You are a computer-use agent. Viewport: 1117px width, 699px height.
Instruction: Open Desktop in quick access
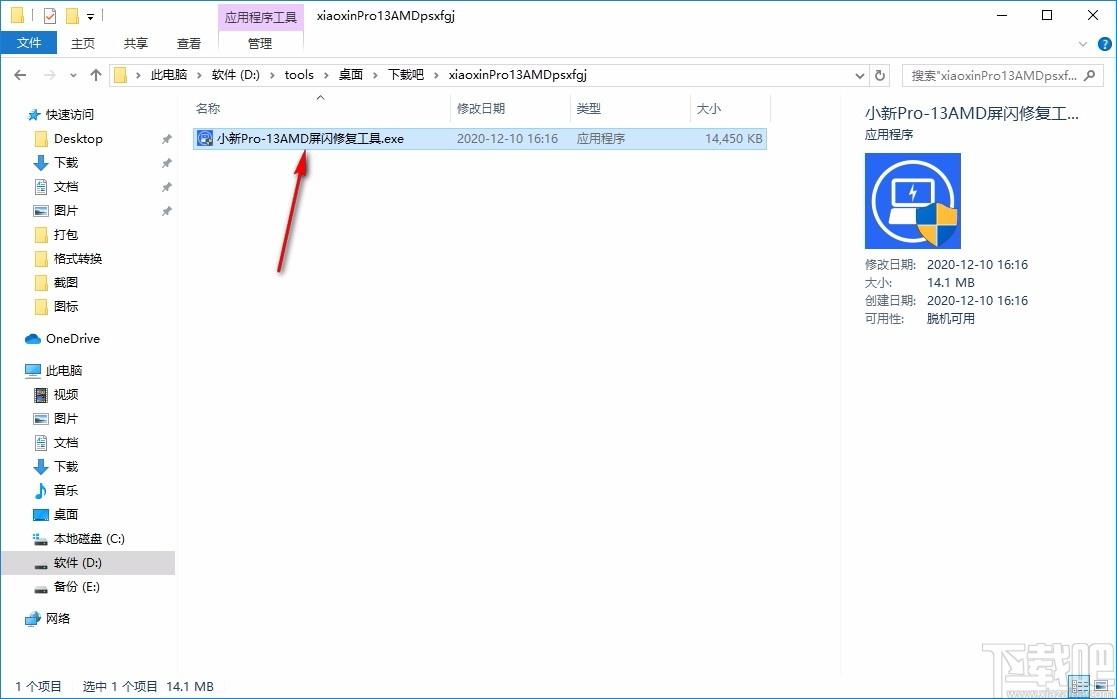tap(78, 139)
